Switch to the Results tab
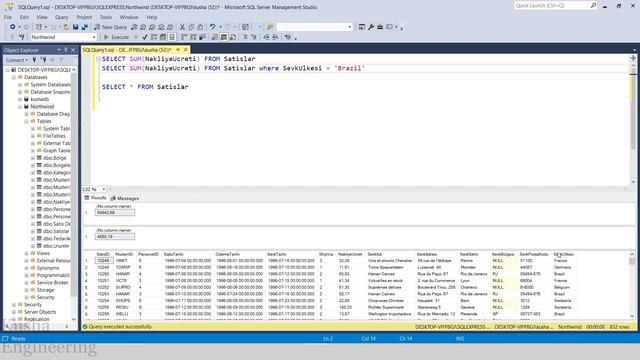This screenshot has width=640, height=360. (96, 198)
